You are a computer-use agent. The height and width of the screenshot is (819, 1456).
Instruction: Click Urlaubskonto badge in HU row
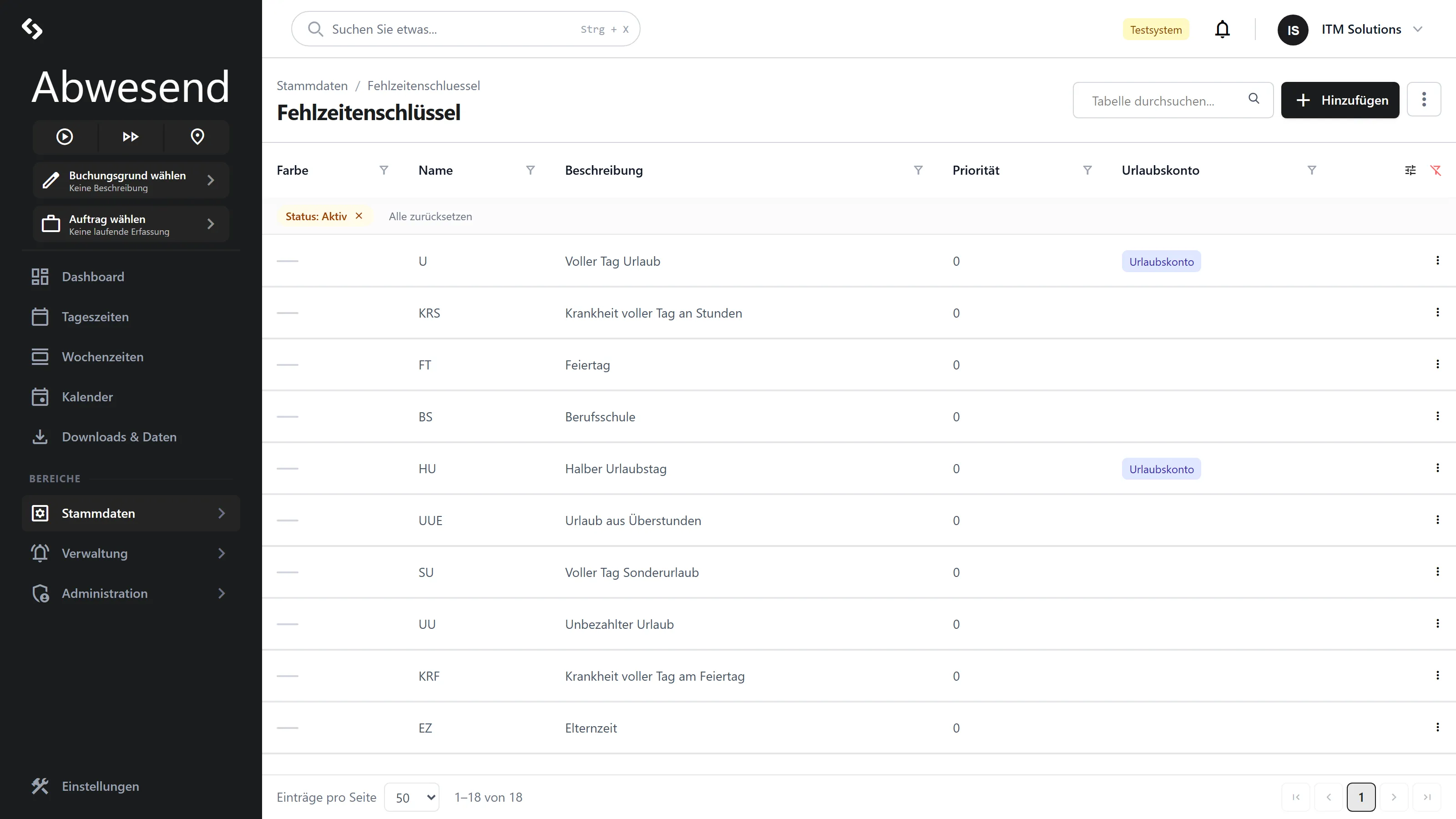[x=1161, y=469]
